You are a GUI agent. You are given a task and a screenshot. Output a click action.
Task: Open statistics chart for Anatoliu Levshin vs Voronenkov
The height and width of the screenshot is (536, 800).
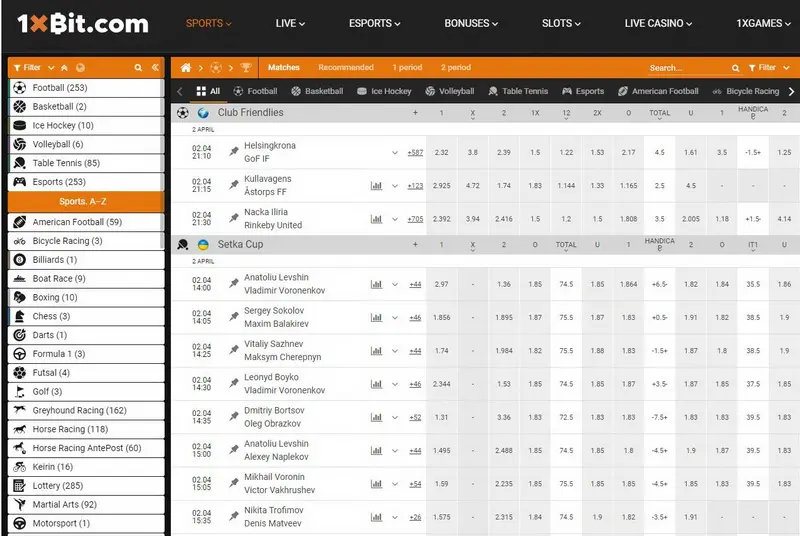click(x=376, y=284)
